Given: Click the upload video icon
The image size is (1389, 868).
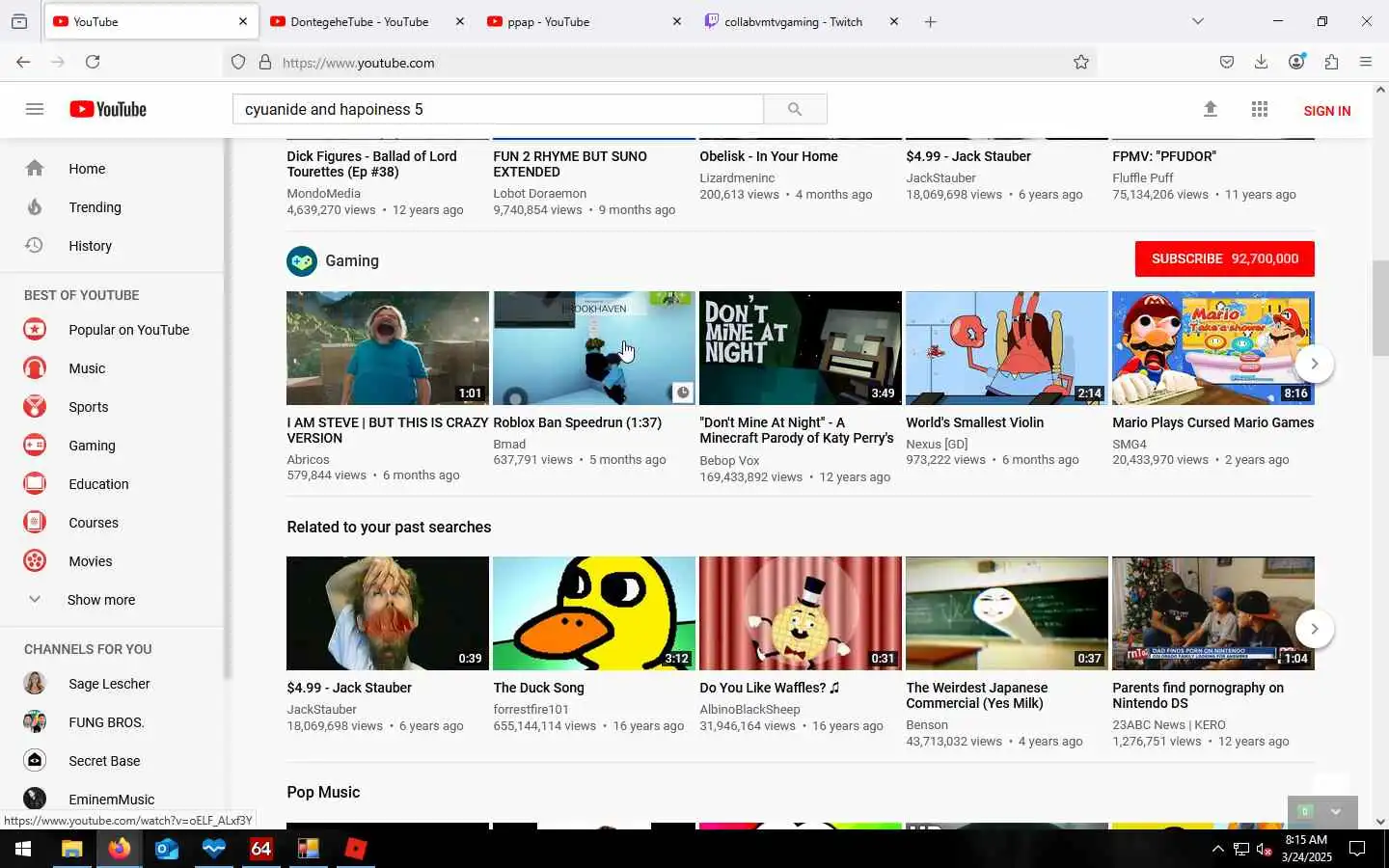Looking at the screenshot, I should click(1210, 109).
